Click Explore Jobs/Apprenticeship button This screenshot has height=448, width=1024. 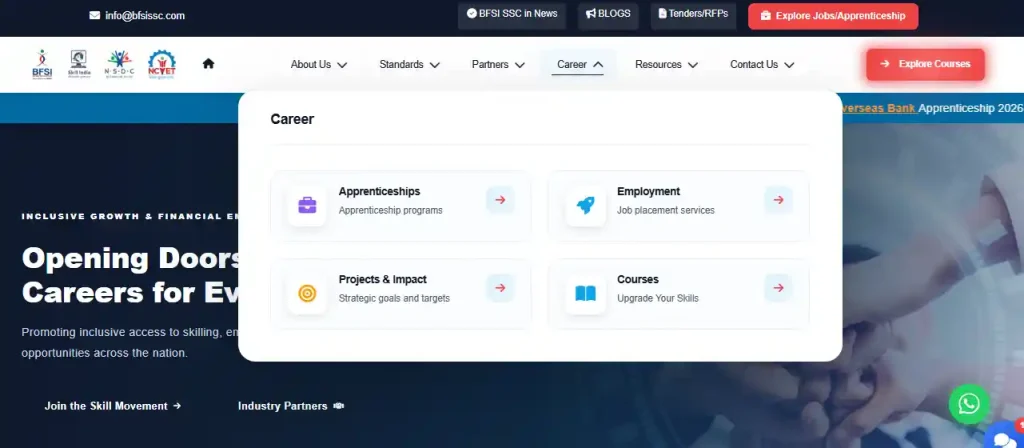click(x=833, y=16)
